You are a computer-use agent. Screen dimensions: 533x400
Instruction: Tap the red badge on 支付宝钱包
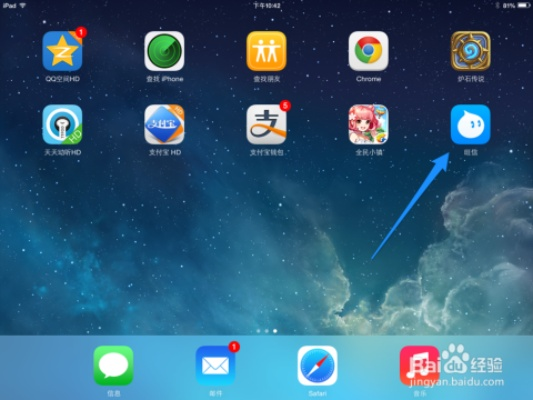click(285, 106)
